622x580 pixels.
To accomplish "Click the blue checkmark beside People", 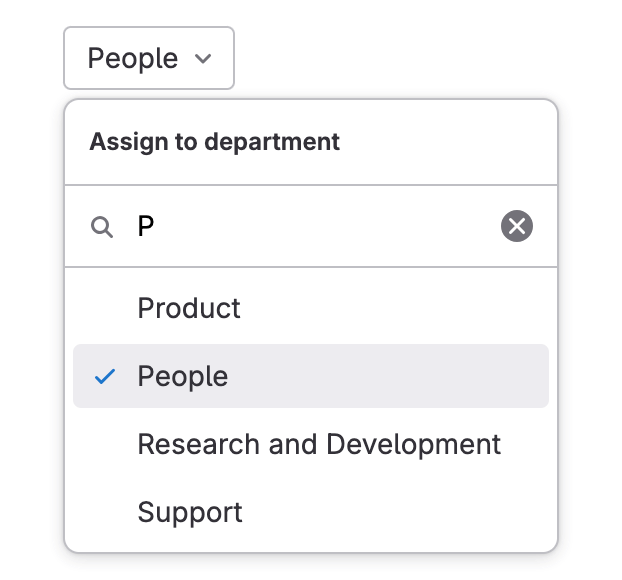I will pyautogui.click(x=105, y=377).
